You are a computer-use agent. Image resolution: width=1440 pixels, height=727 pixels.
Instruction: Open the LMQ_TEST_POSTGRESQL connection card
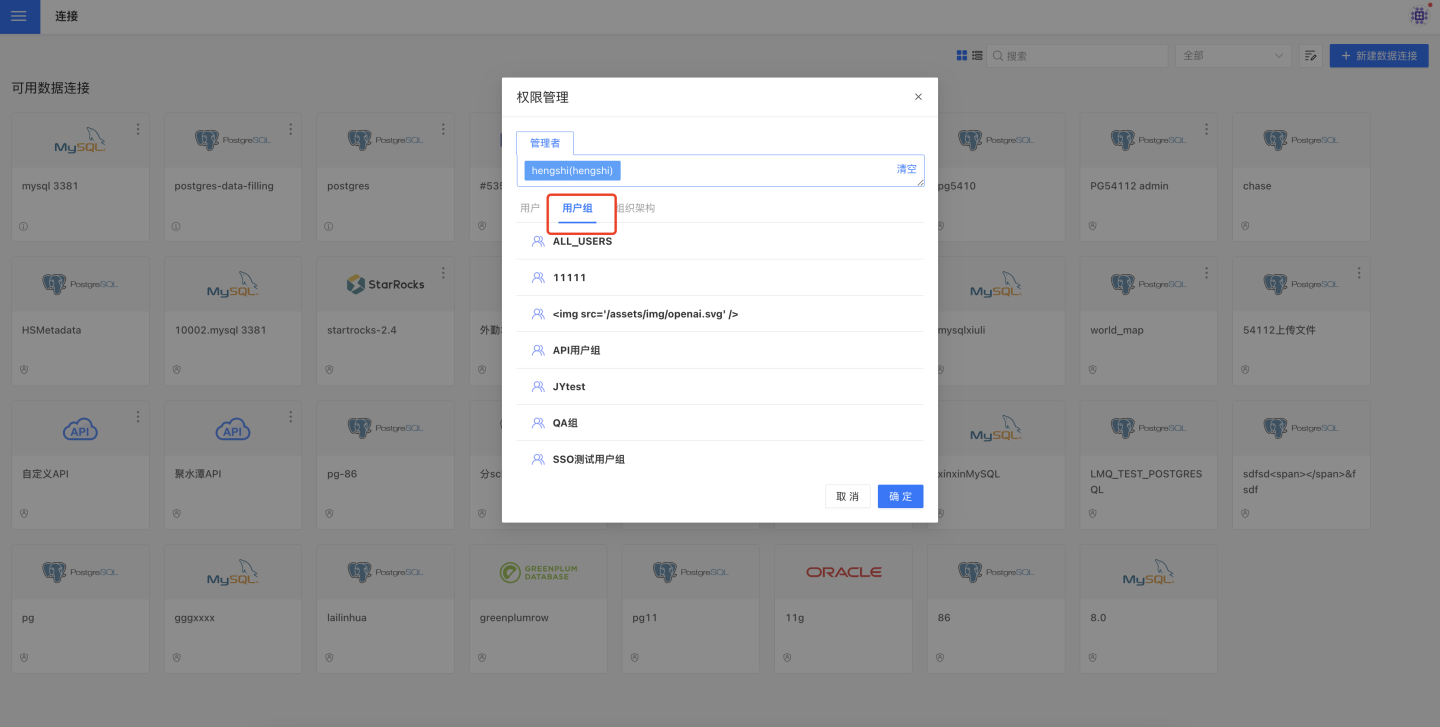(1148, 464)
